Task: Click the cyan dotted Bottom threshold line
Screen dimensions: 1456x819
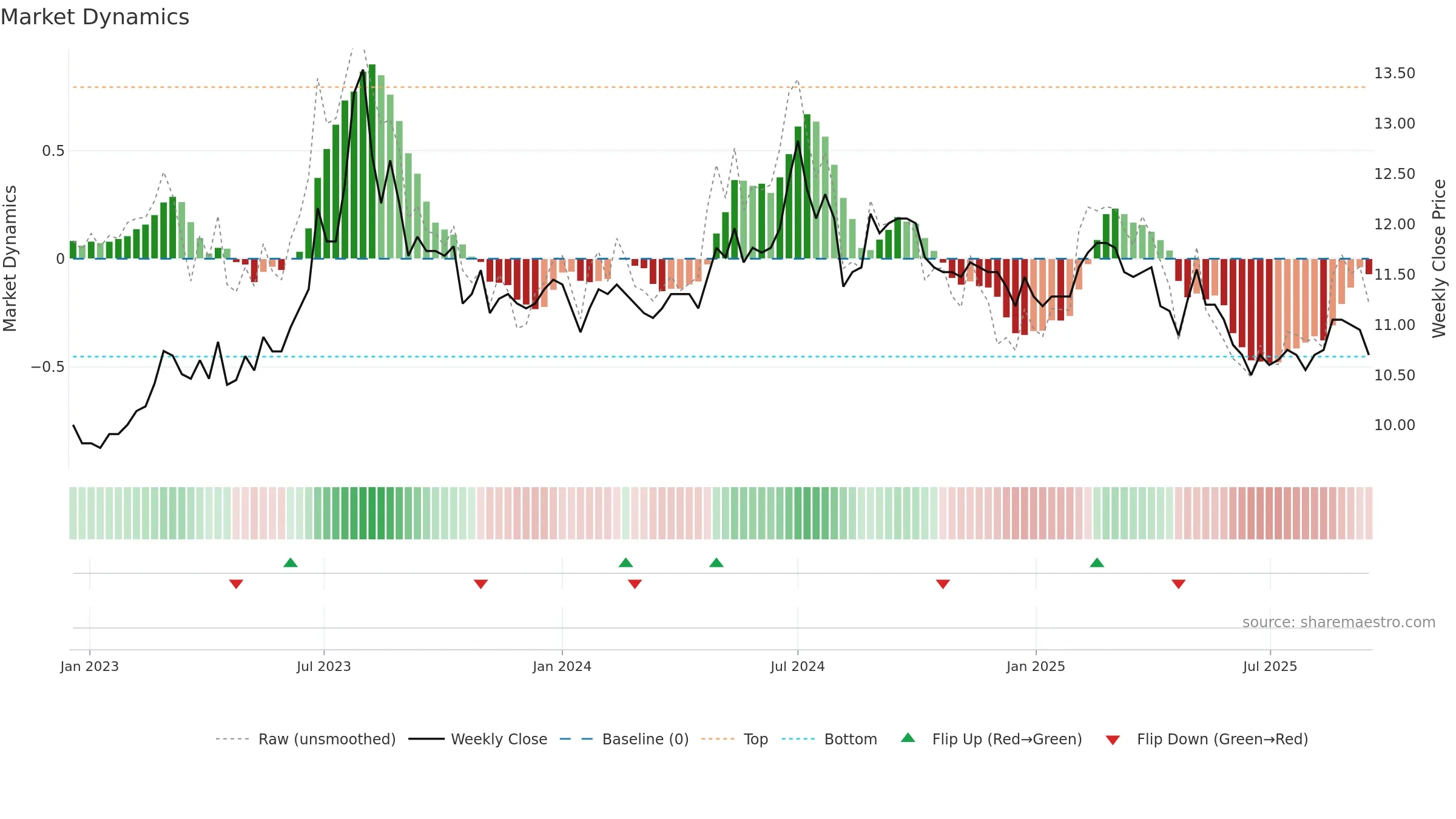Action: point(720,357)
